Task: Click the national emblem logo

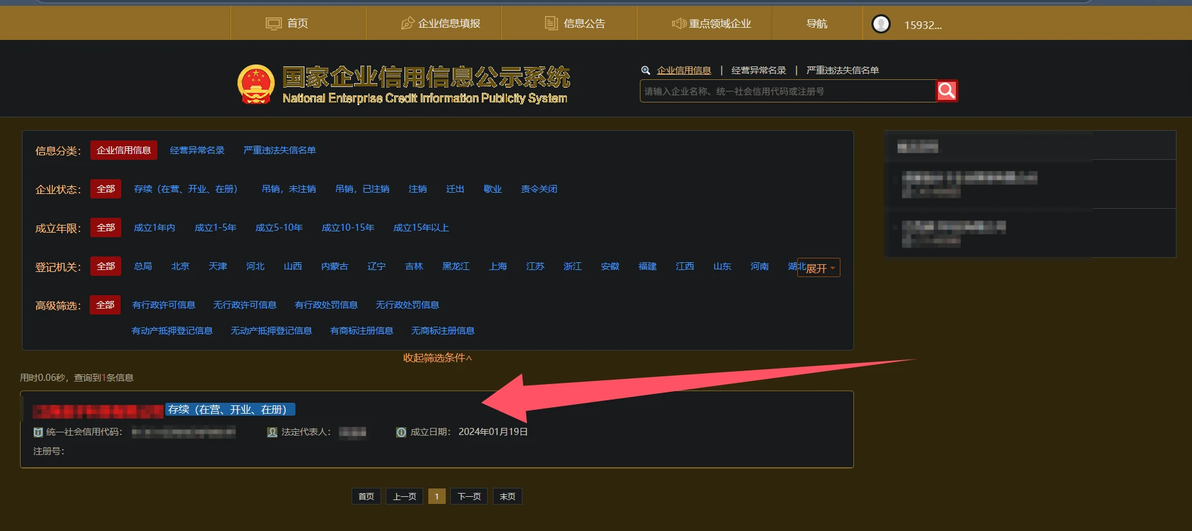Action: (x=256, y=84)
